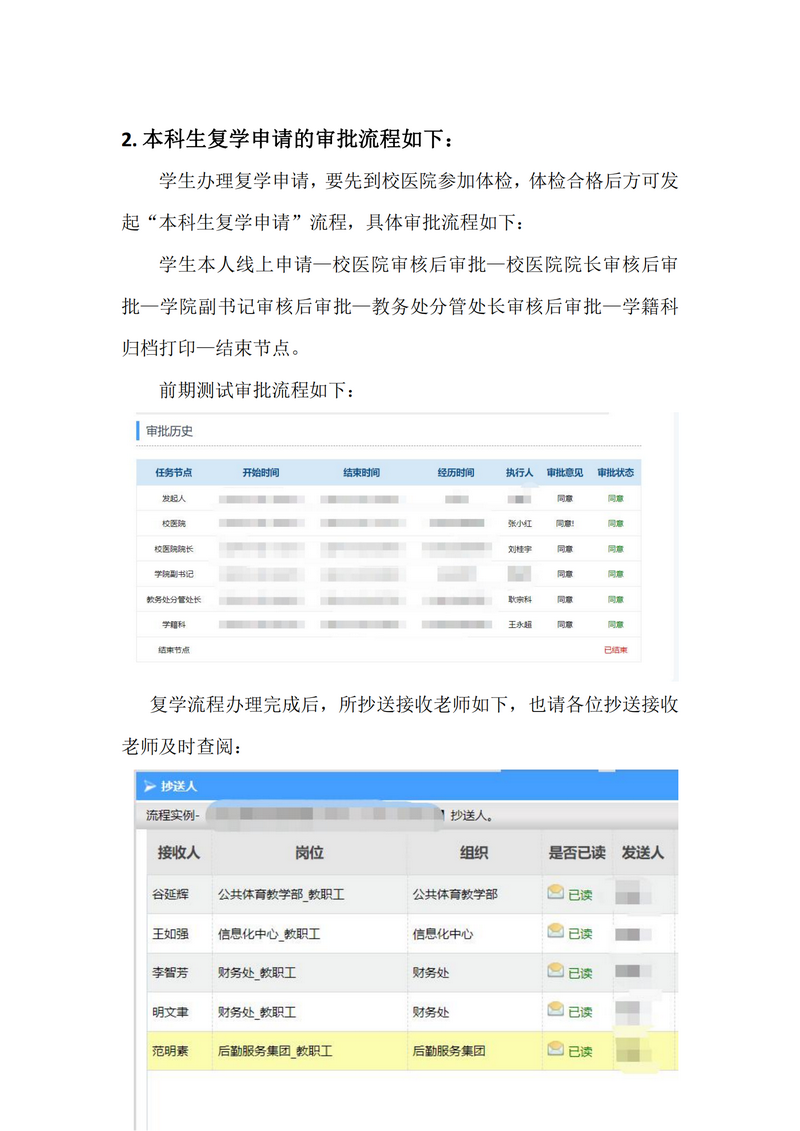Select recipient 谷延辉 in the list
Viewport: 800px width, 1131px height.
tap(171, 894)
